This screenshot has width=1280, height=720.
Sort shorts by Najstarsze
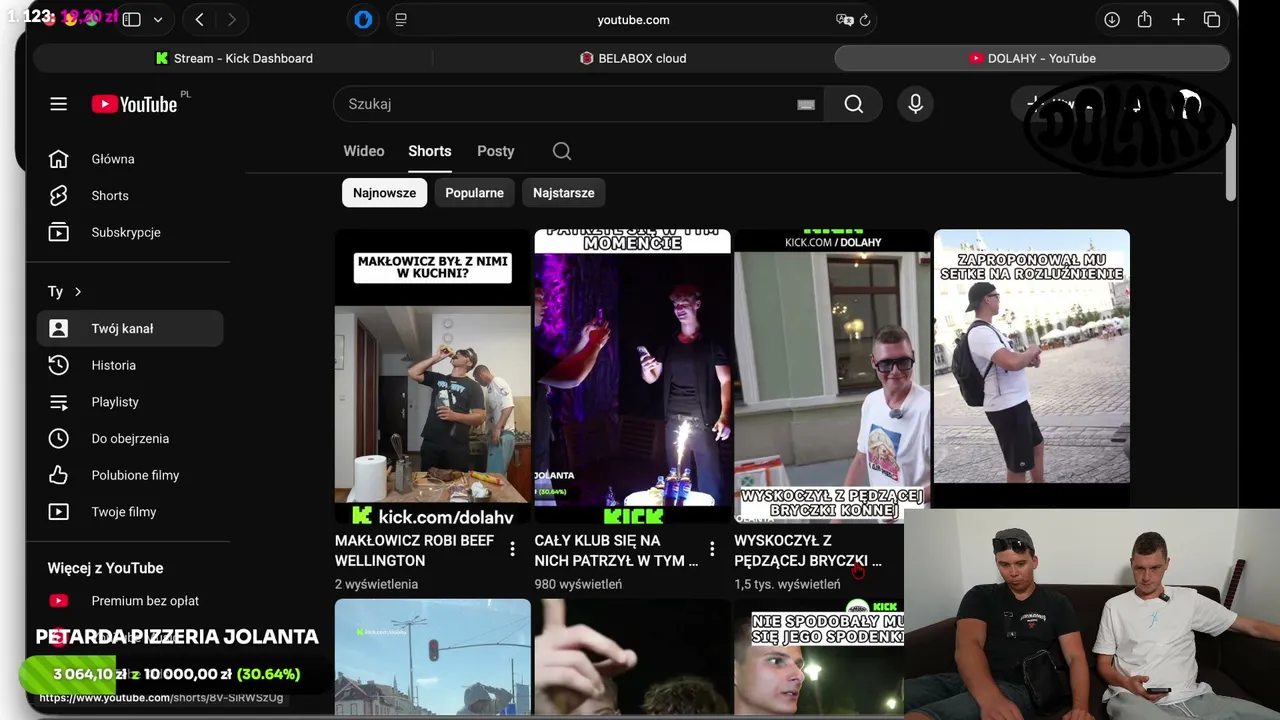[x=564, y=193]
